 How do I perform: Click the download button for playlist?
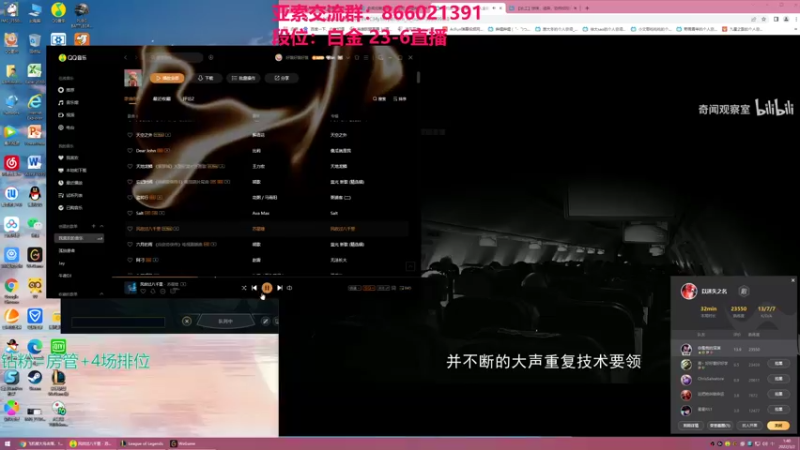pyautogui.click(x=206, y=78)
